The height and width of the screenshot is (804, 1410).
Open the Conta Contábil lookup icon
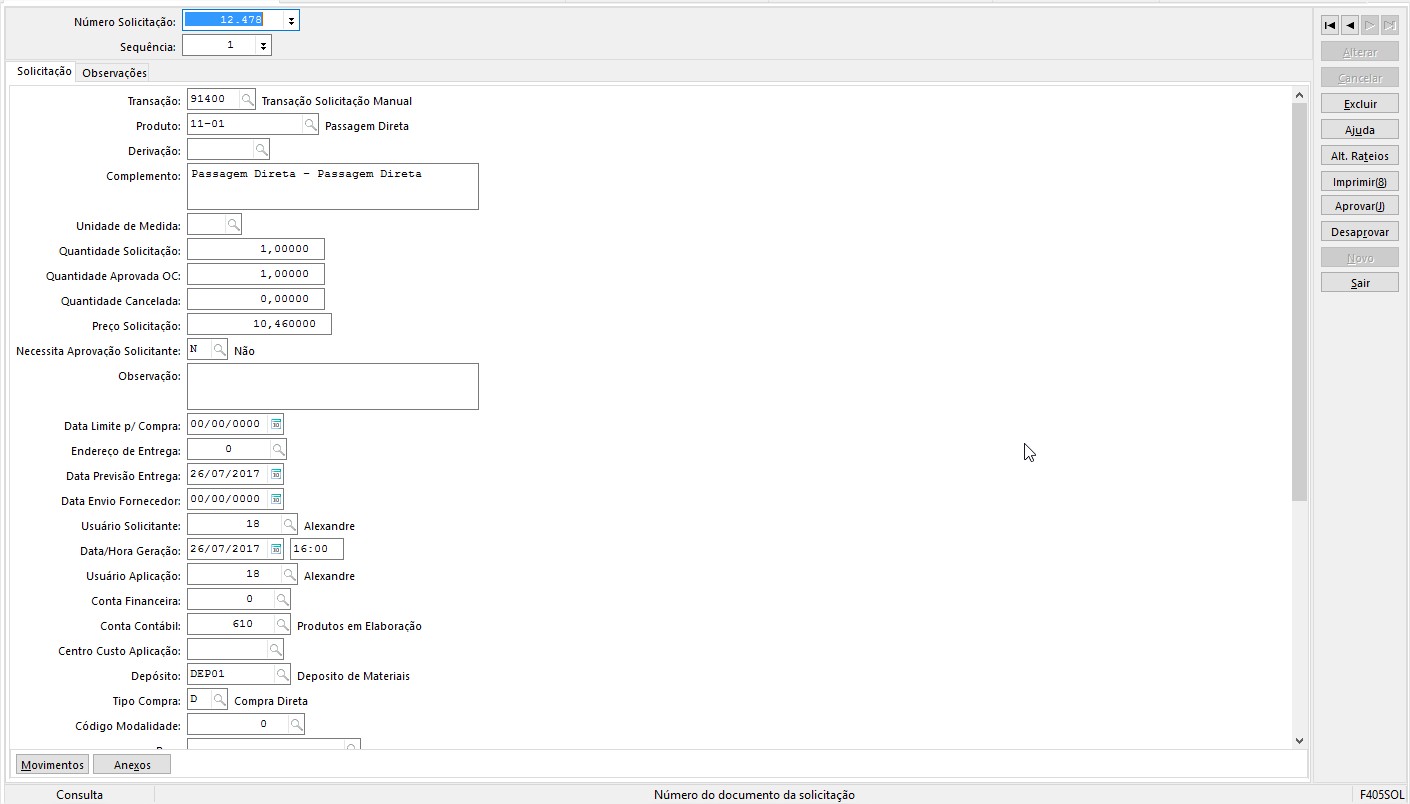pyautogui.click(x=283, y=625)
